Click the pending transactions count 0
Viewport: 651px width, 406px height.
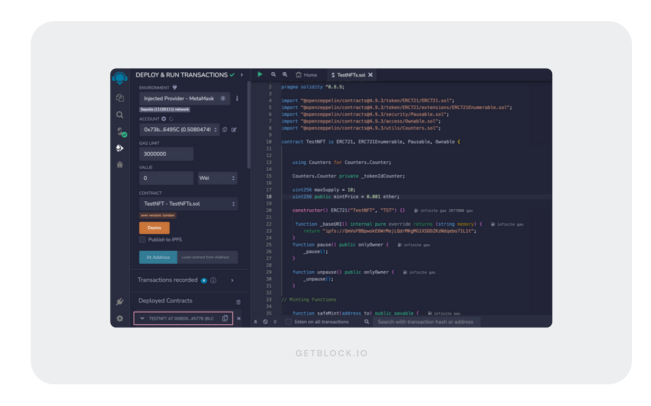click(275, 322)
